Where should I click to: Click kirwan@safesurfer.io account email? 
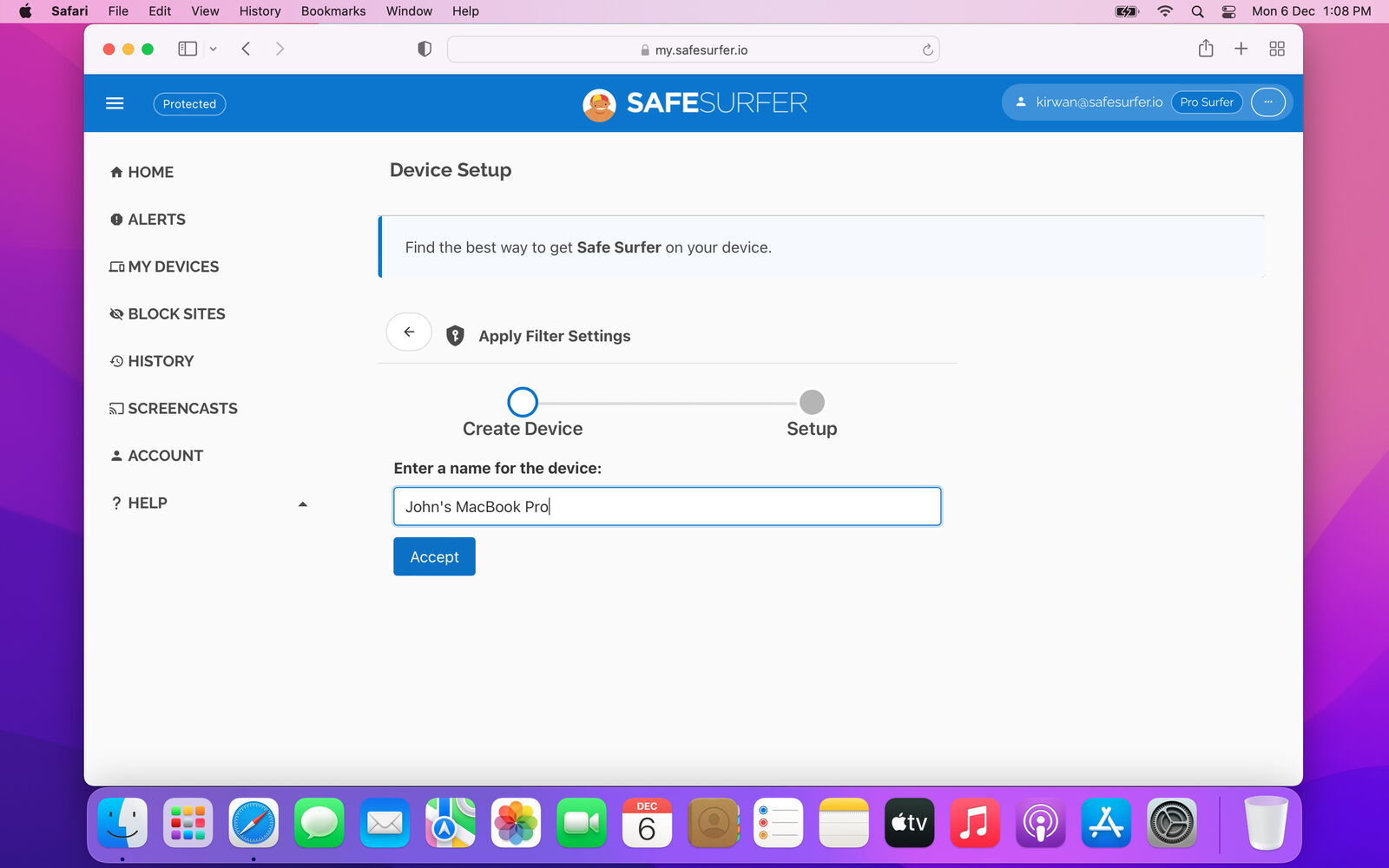click(1099, 102)
